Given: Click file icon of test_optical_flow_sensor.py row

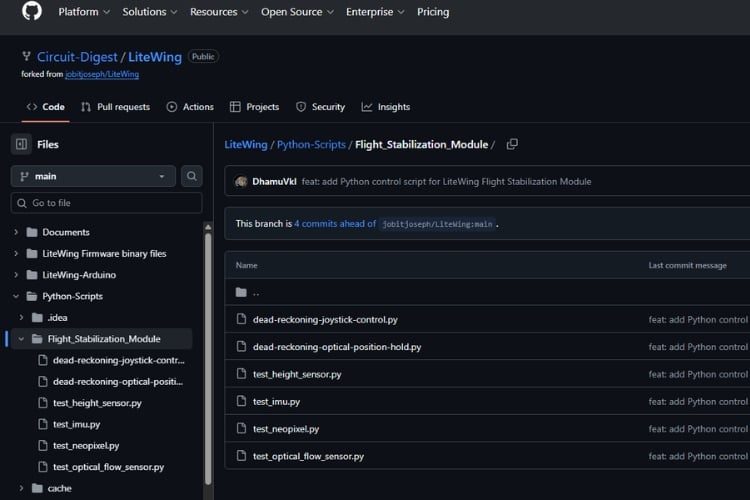Looking at the screenshot, I should (x=241, y=456).
